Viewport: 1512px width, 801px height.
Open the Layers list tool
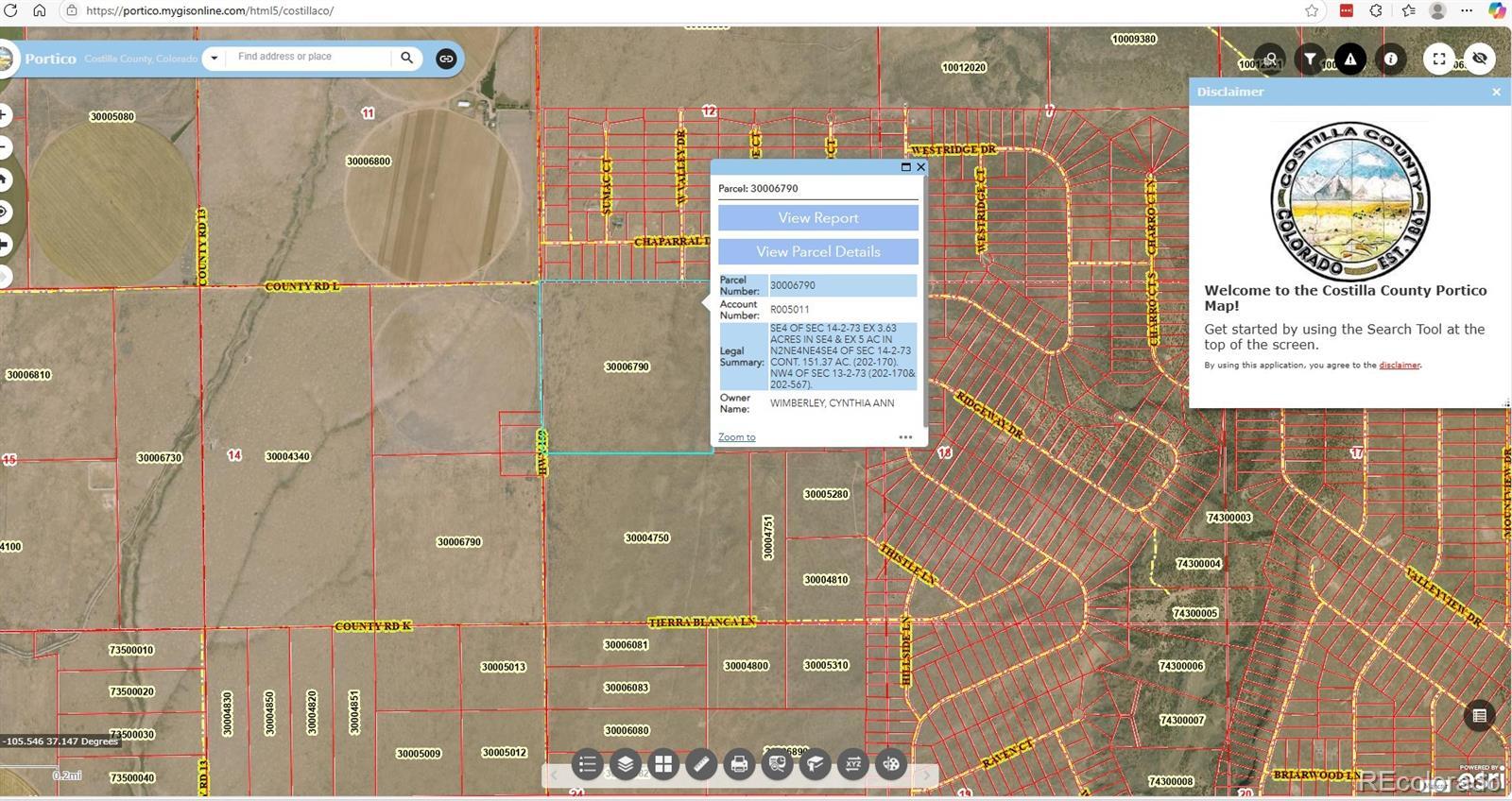point(626,764)
